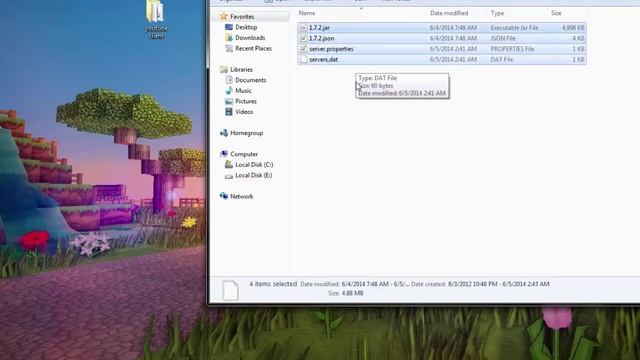Click the Date created value in details pane

(x=498, y=284)
